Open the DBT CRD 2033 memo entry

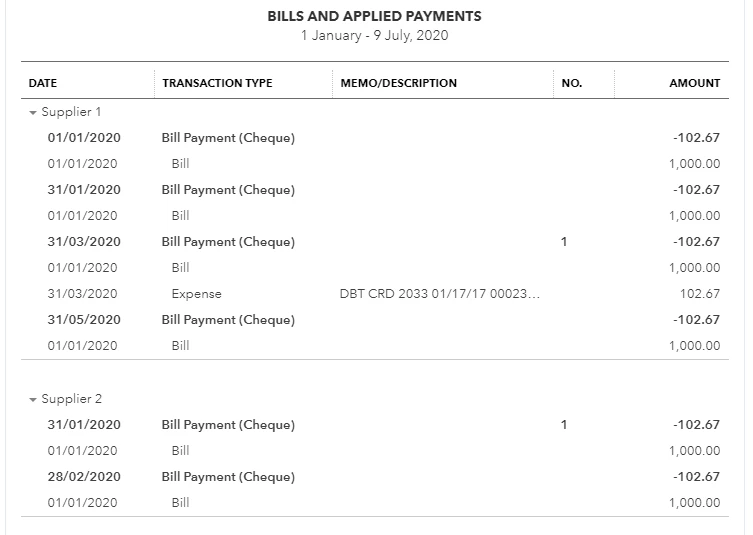pyautogui.click(x=440, y=293)
